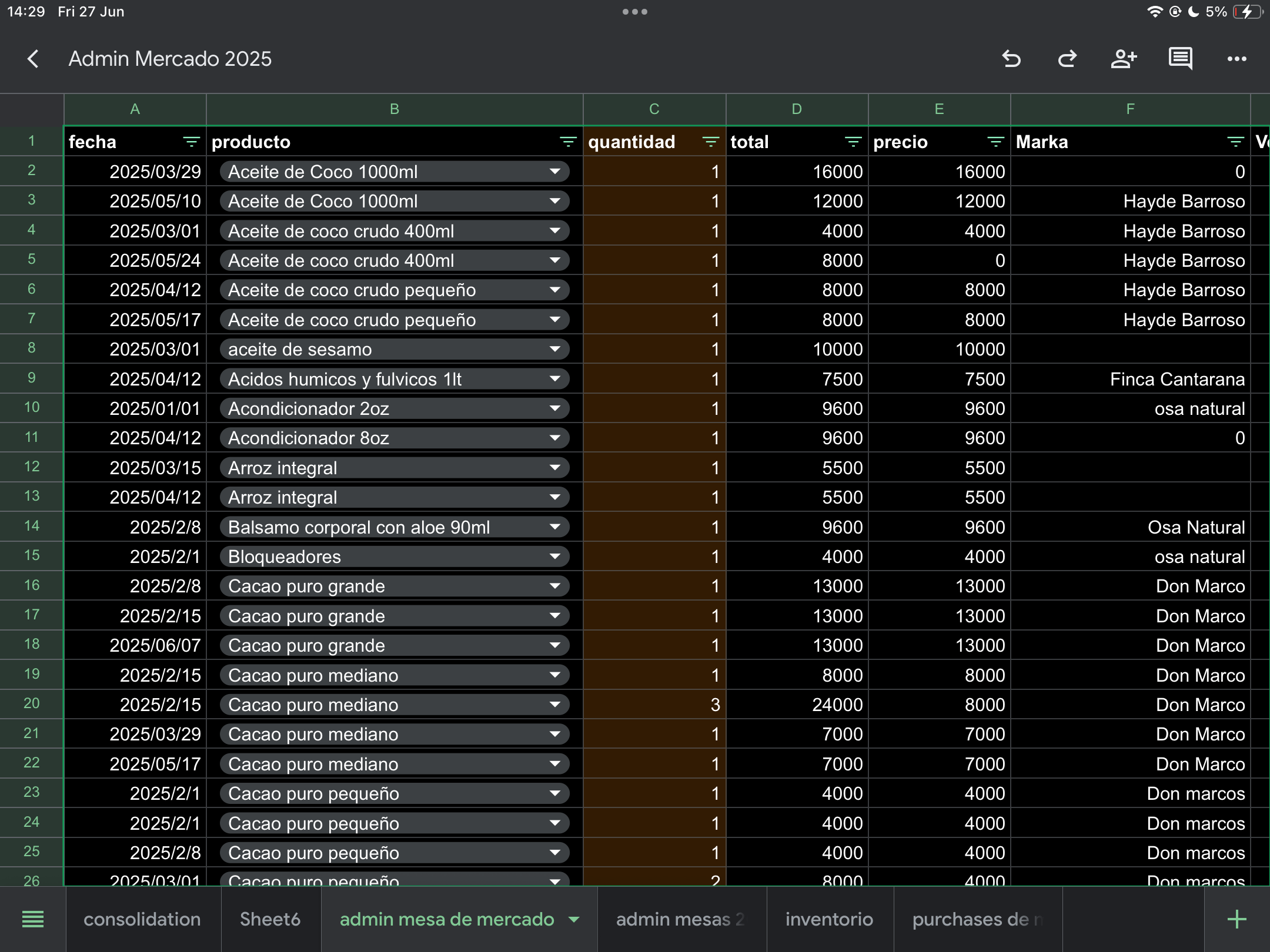Tap the Admin Mercado 2025 document title
The image size is (1270, 952).
(170, 59)
